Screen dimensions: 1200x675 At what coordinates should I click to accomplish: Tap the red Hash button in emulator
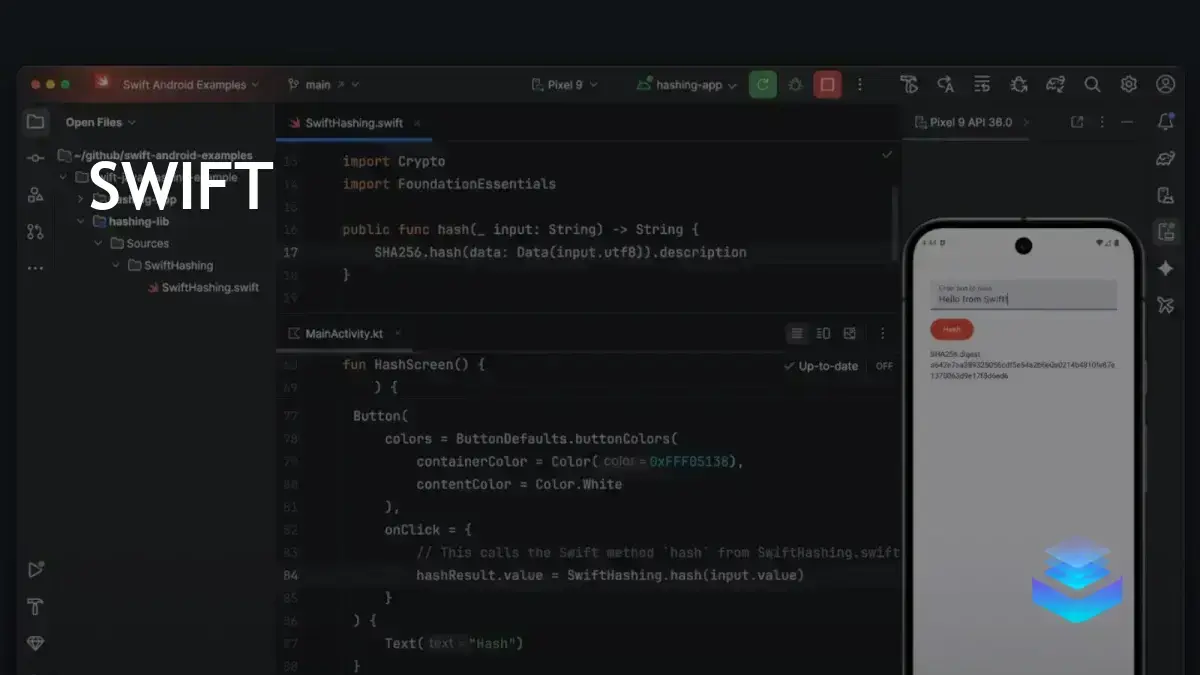tap(951, 329)
